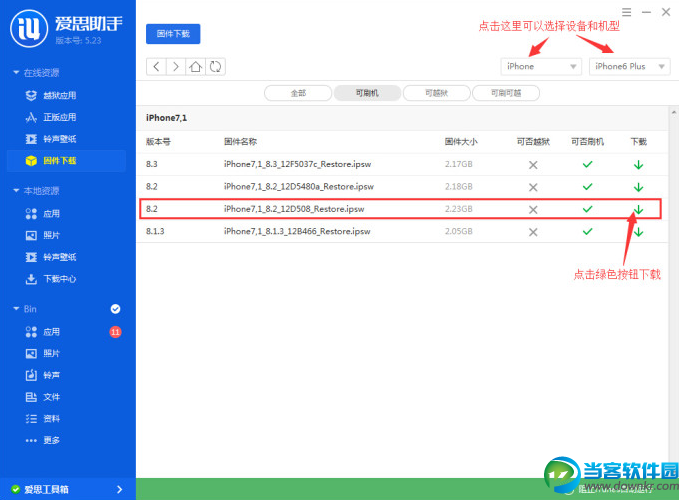Switch to the 全部 filter tab
Screen dimensions: 680x500
[x=298, y=93]
